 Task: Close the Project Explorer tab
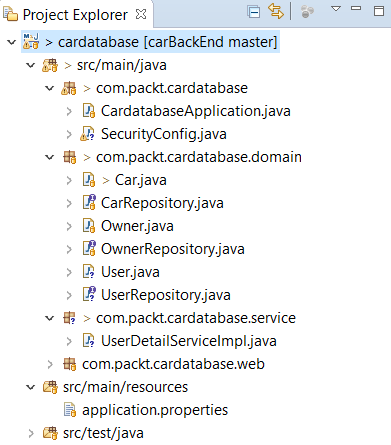(141, 14)
